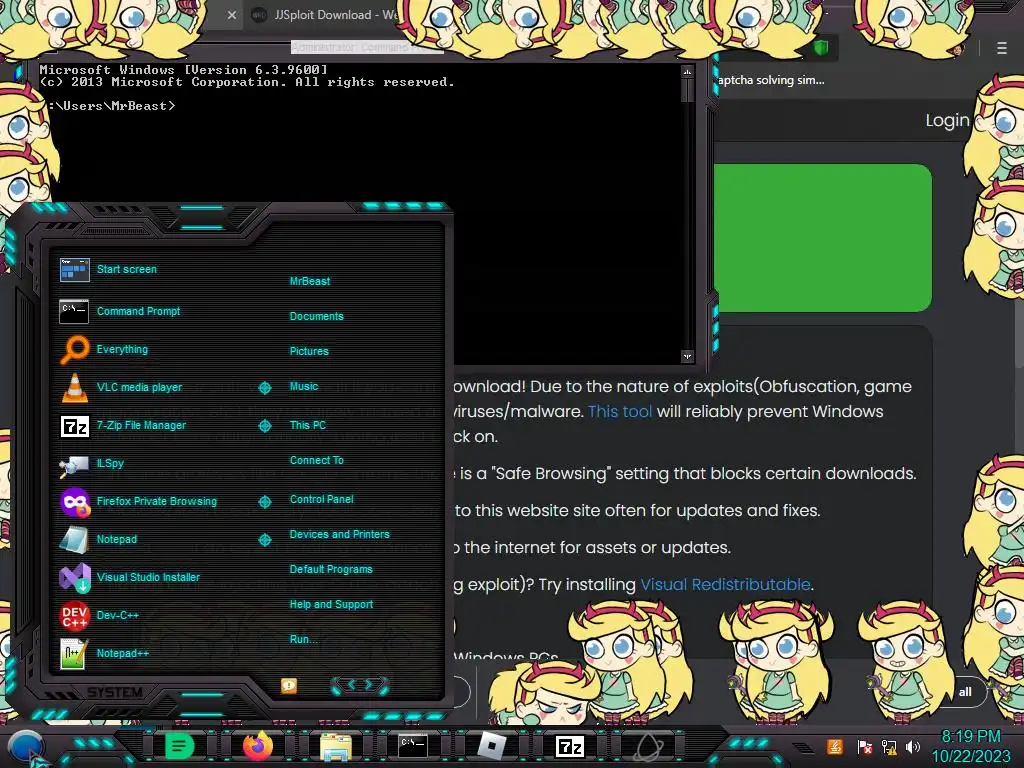The height and width of the screenshot is (768, 1024).
Task: Click Command Prompt scrollbar up arrow
Action: point(687,71)
